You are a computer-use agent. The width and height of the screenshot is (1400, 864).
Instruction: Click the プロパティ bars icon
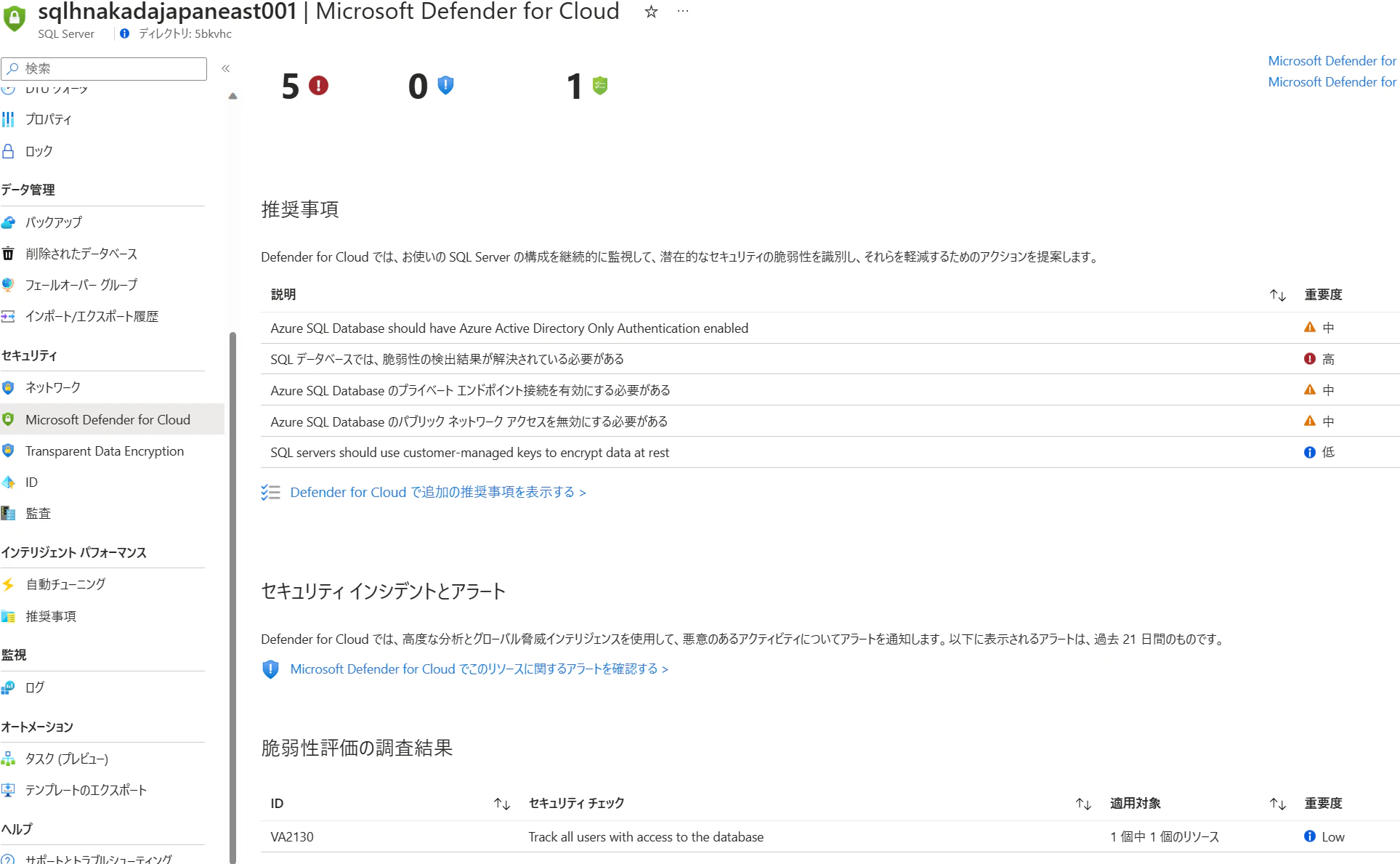point(8,119)
